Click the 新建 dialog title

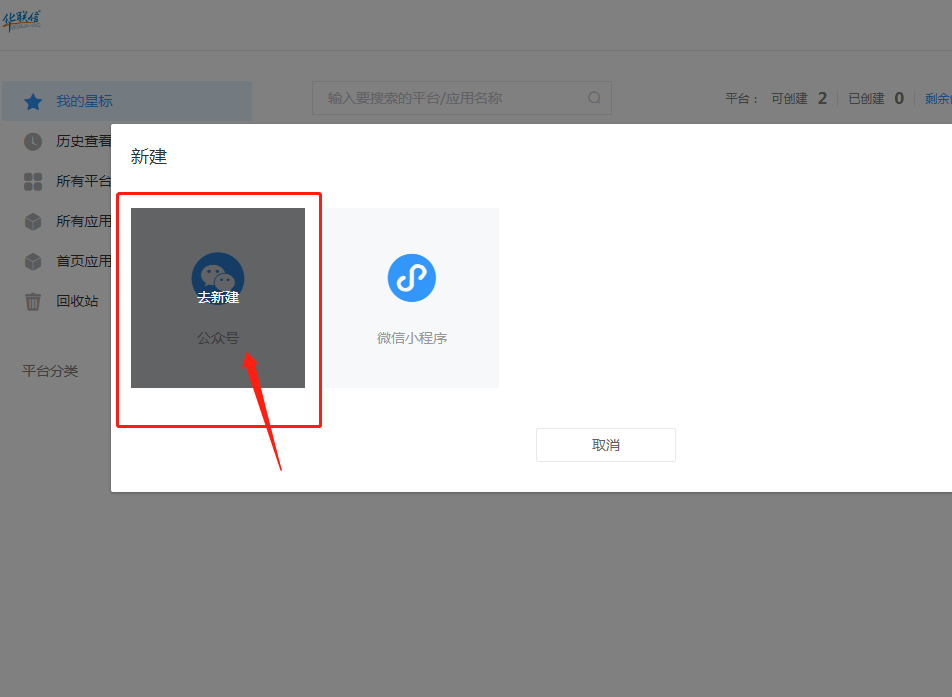click(149, 157)
